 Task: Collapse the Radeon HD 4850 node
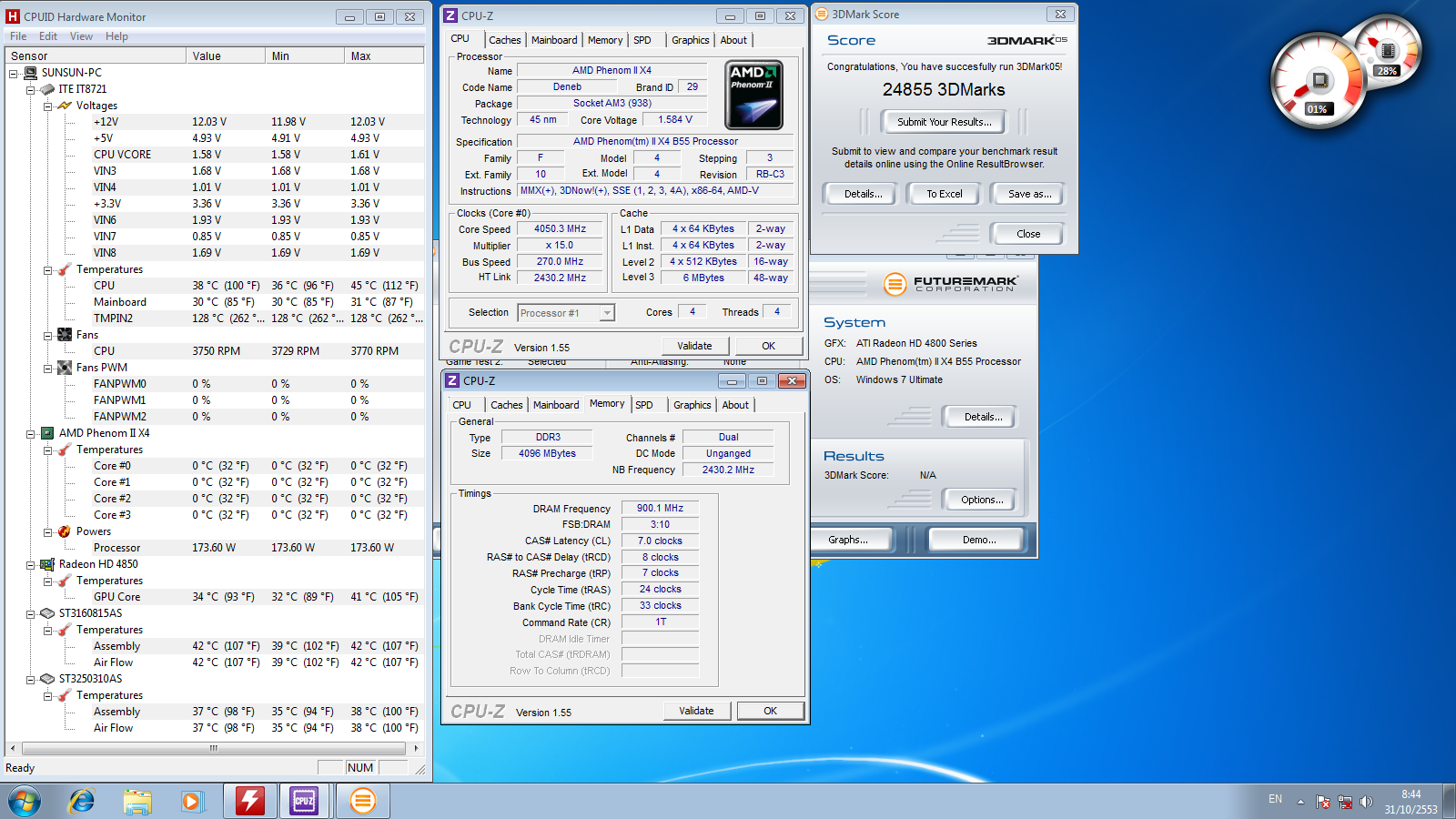click(30, 564)
